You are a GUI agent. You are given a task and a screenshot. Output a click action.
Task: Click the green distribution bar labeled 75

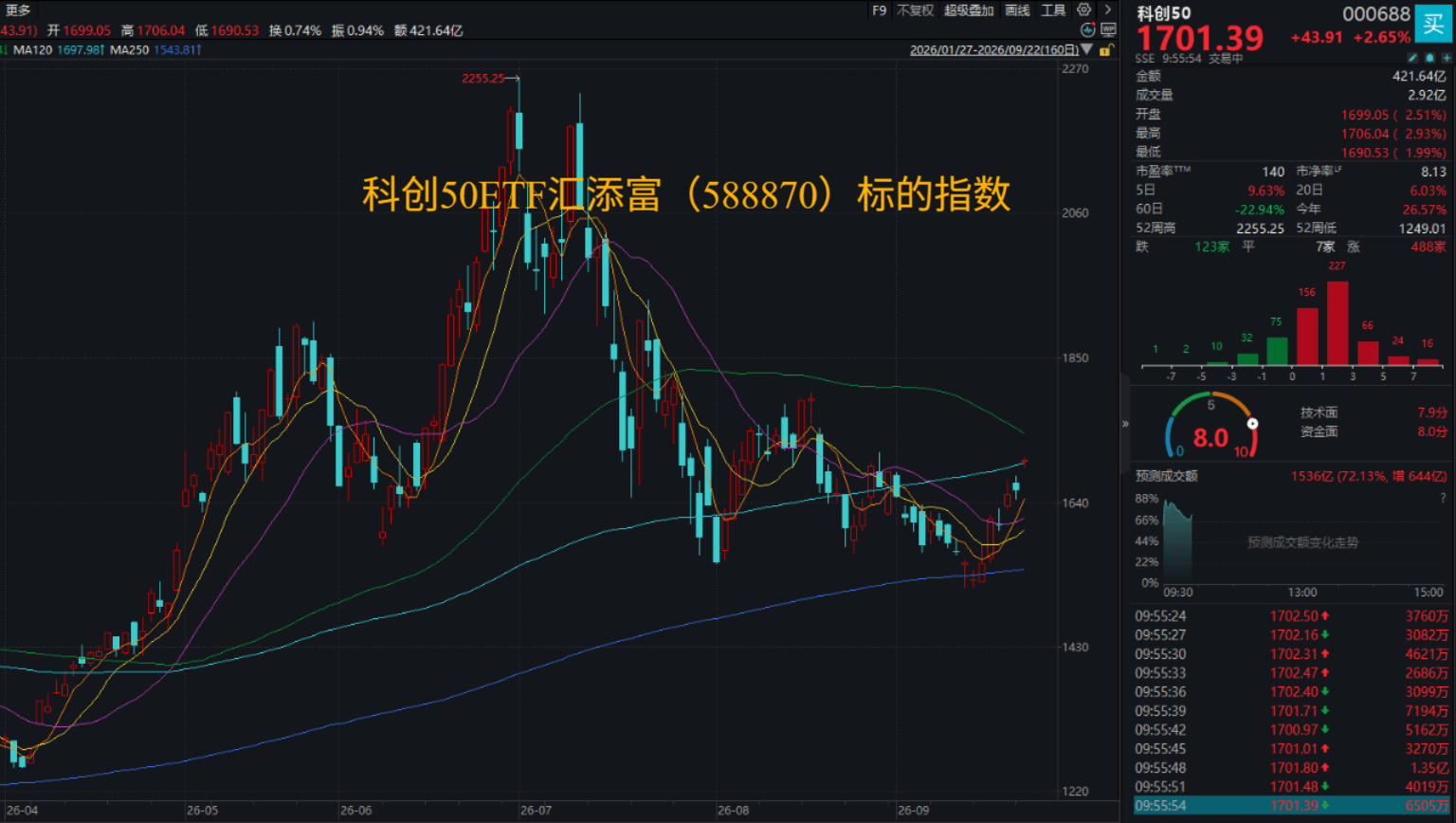pyautogui.click(x=1277, y=351)
